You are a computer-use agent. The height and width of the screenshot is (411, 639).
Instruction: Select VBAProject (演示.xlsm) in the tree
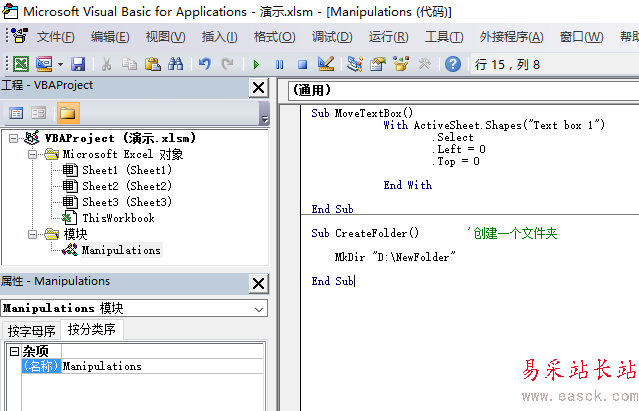120,138
